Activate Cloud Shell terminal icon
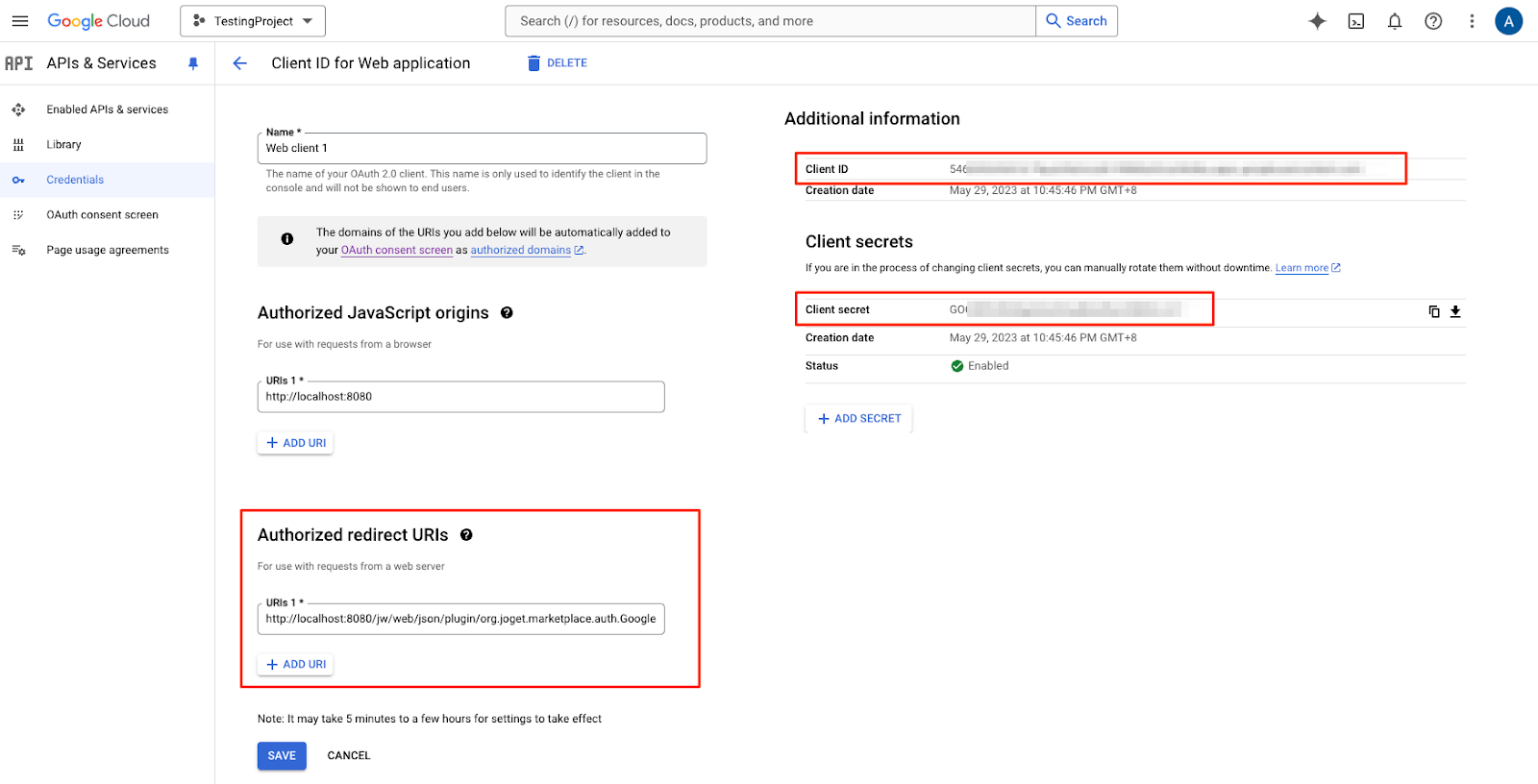Screen dimensions: 1538x784 [x=1356, y=21]
